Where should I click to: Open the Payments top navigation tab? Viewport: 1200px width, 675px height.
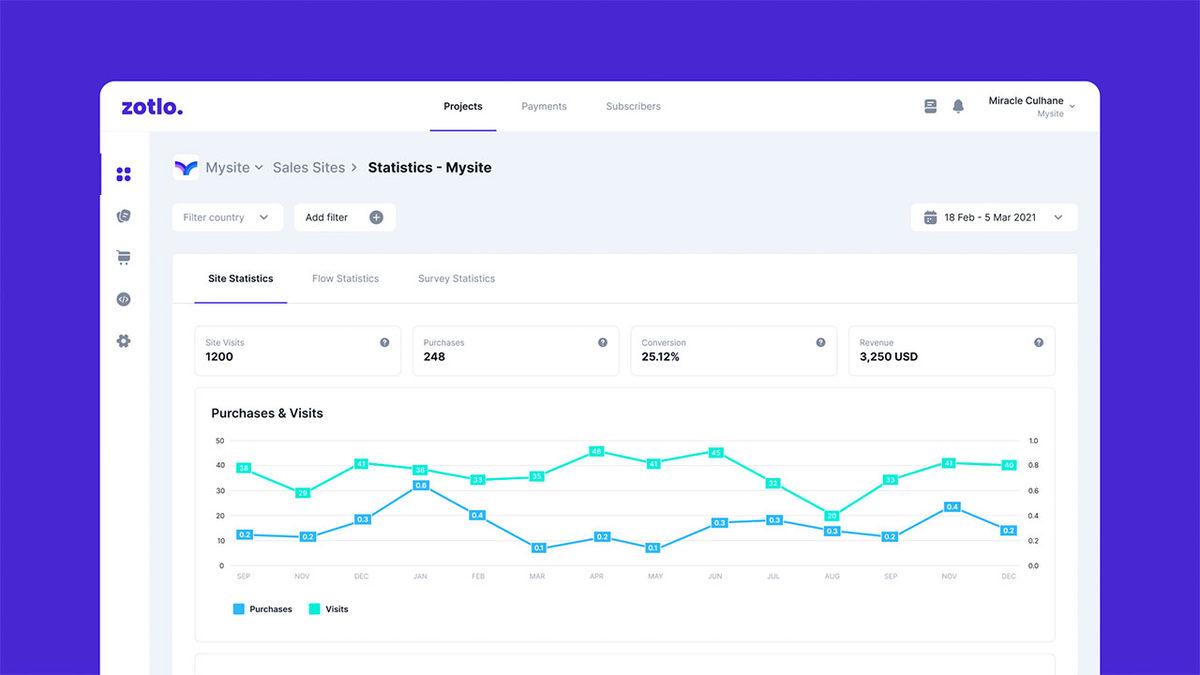point(544,106)
